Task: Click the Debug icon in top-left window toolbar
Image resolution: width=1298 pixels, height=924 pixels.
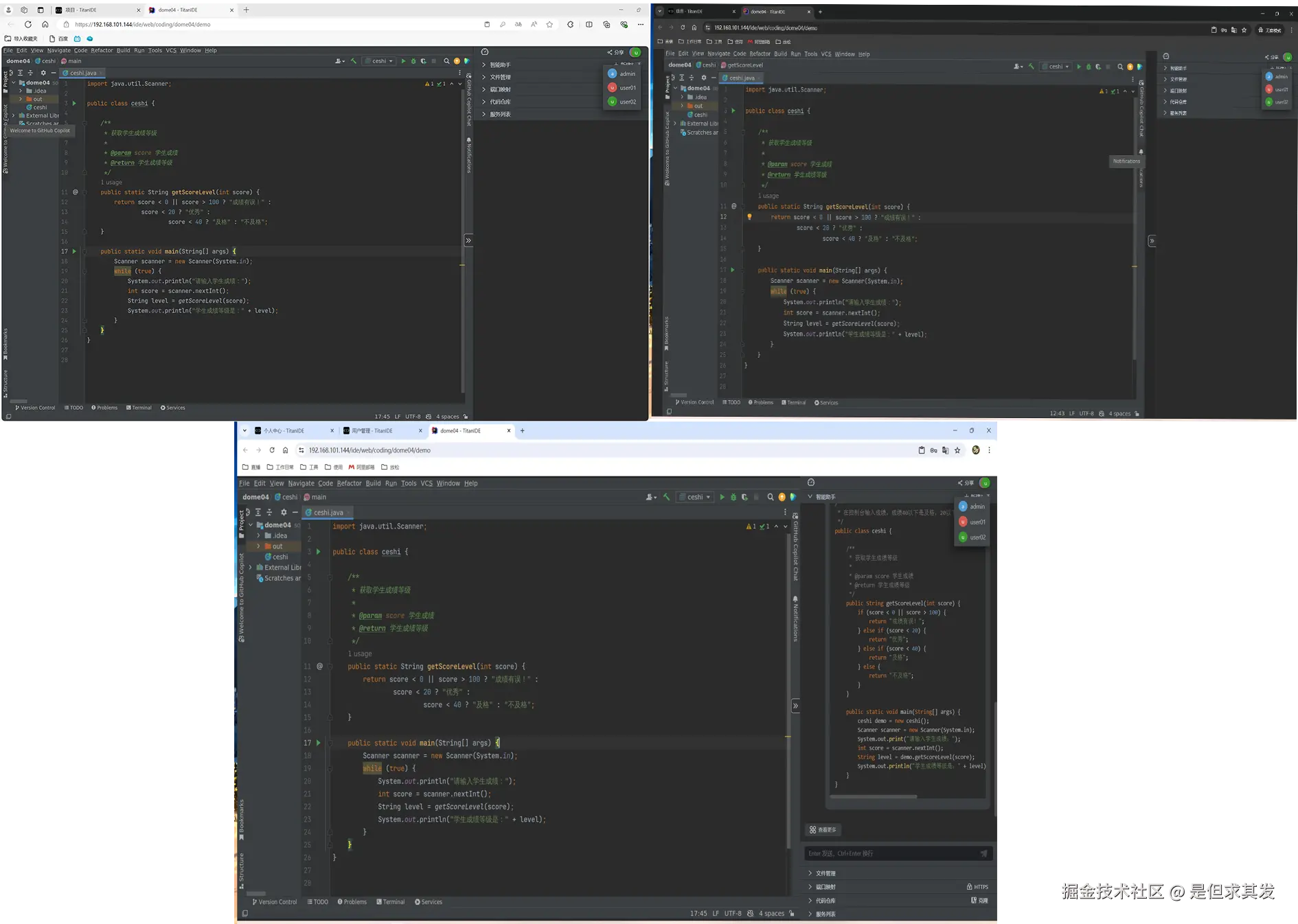Action: click(x=413, y=61)
